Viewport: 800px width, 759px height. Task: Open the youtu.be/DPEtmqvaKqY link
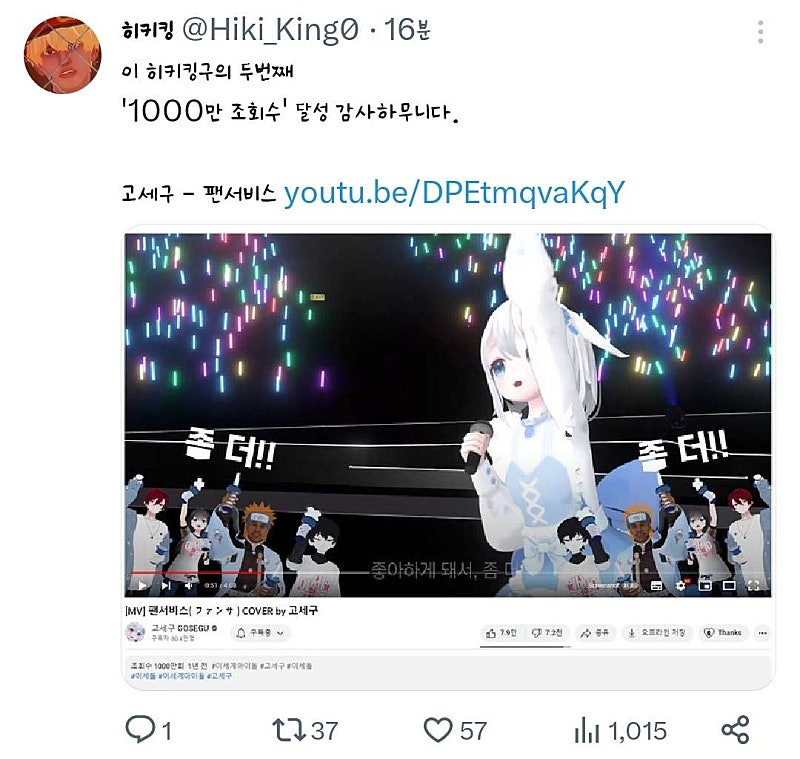pos(454,193)
